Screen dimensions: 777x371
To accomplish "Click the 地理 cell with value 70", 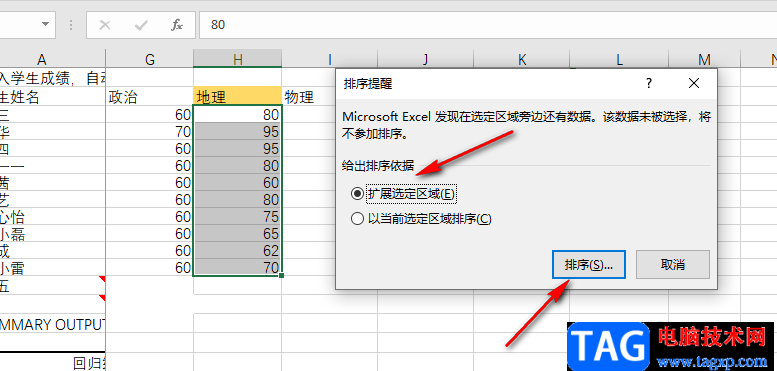I will coord(237,268).
